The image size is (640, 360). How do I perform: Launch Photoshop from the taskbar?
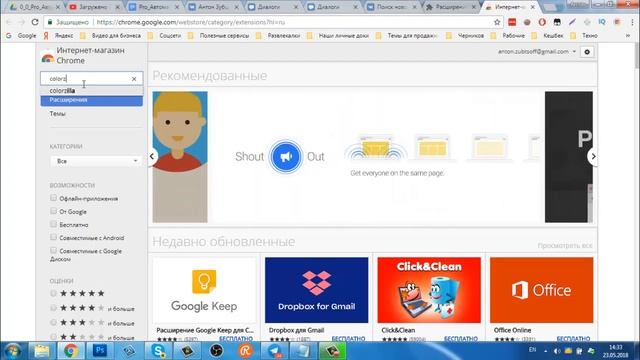(100, 351)
